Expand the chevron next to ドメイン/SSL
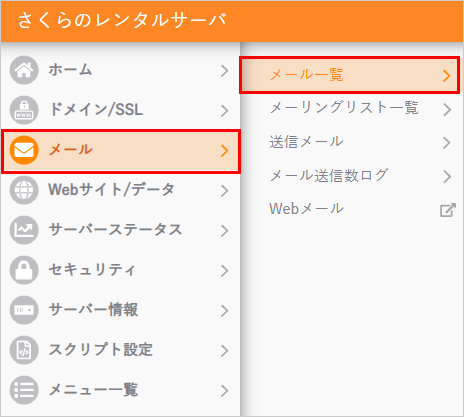This screenshot has width=464, height=417. point(225,111)
